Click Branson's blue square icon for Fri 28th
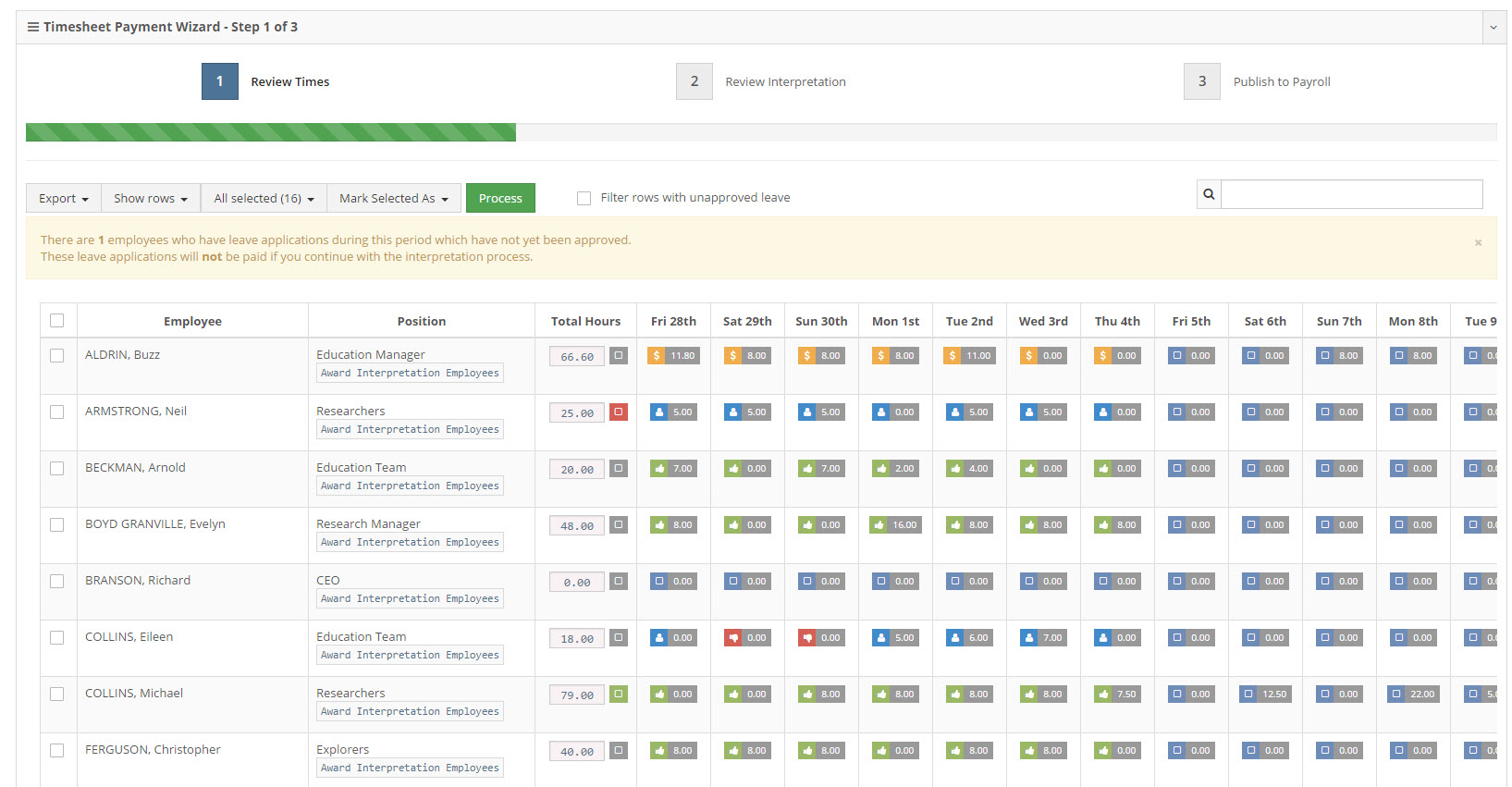The image size is (1512, 787). tap(659, 581)
